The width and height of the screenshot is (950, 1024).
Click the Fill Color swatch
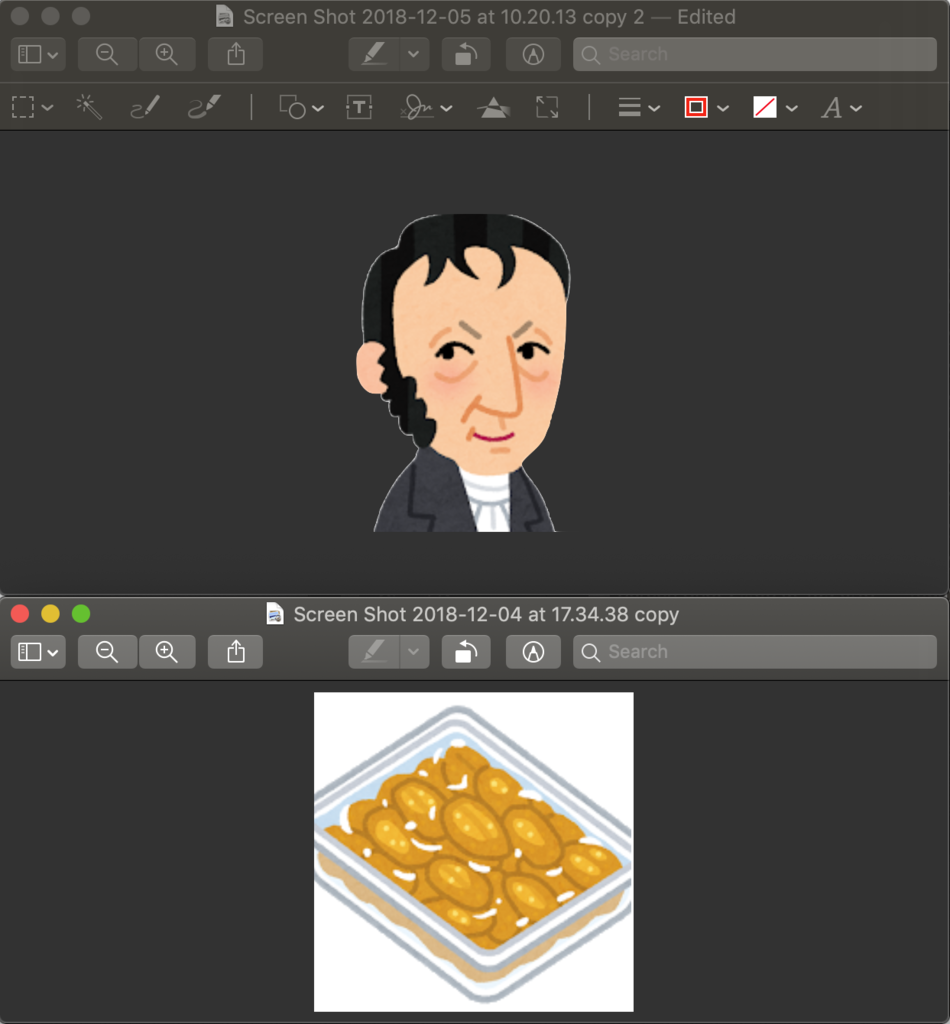pyautogui.click(x=765, y=107)
